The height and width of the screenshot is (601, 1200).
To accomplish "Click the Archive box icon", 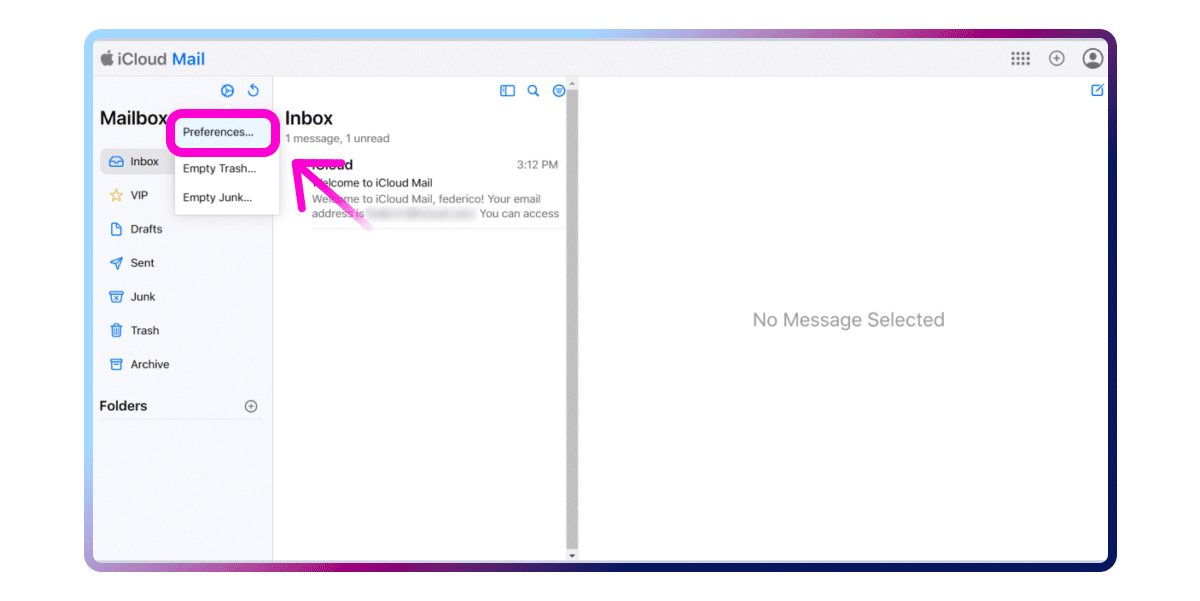I will click(x=116, y=364).
